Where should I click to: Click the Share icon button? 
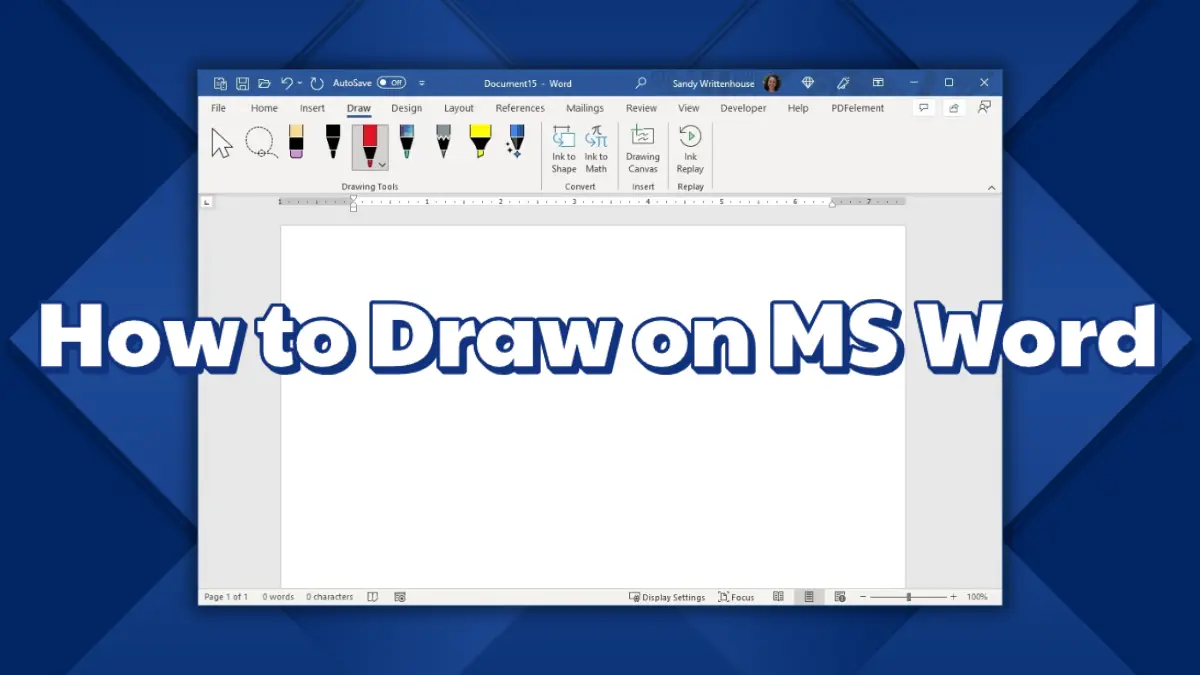click(x=954, y=108)
